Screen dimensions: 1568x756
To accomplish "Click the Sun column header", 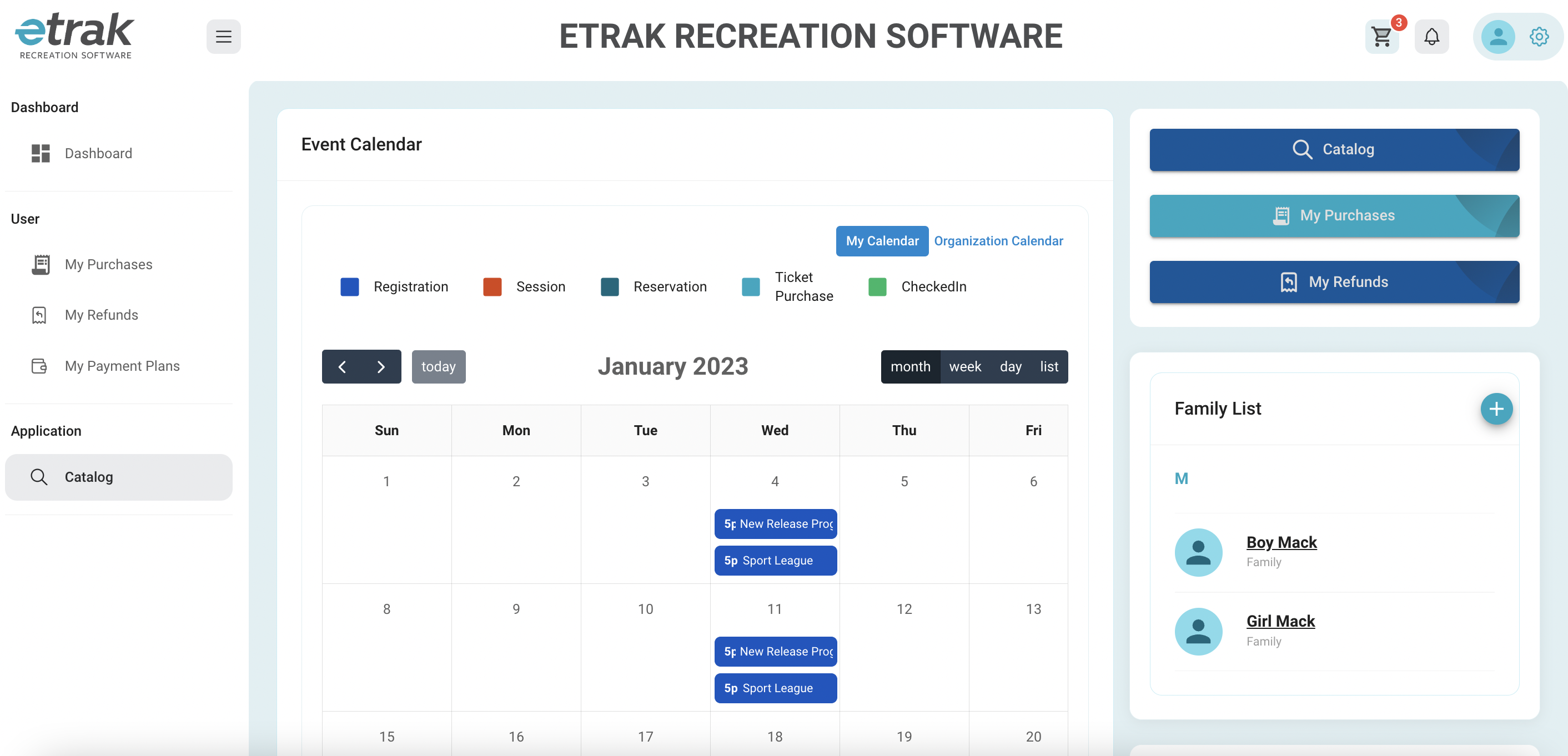I will [x=386, y=431].
